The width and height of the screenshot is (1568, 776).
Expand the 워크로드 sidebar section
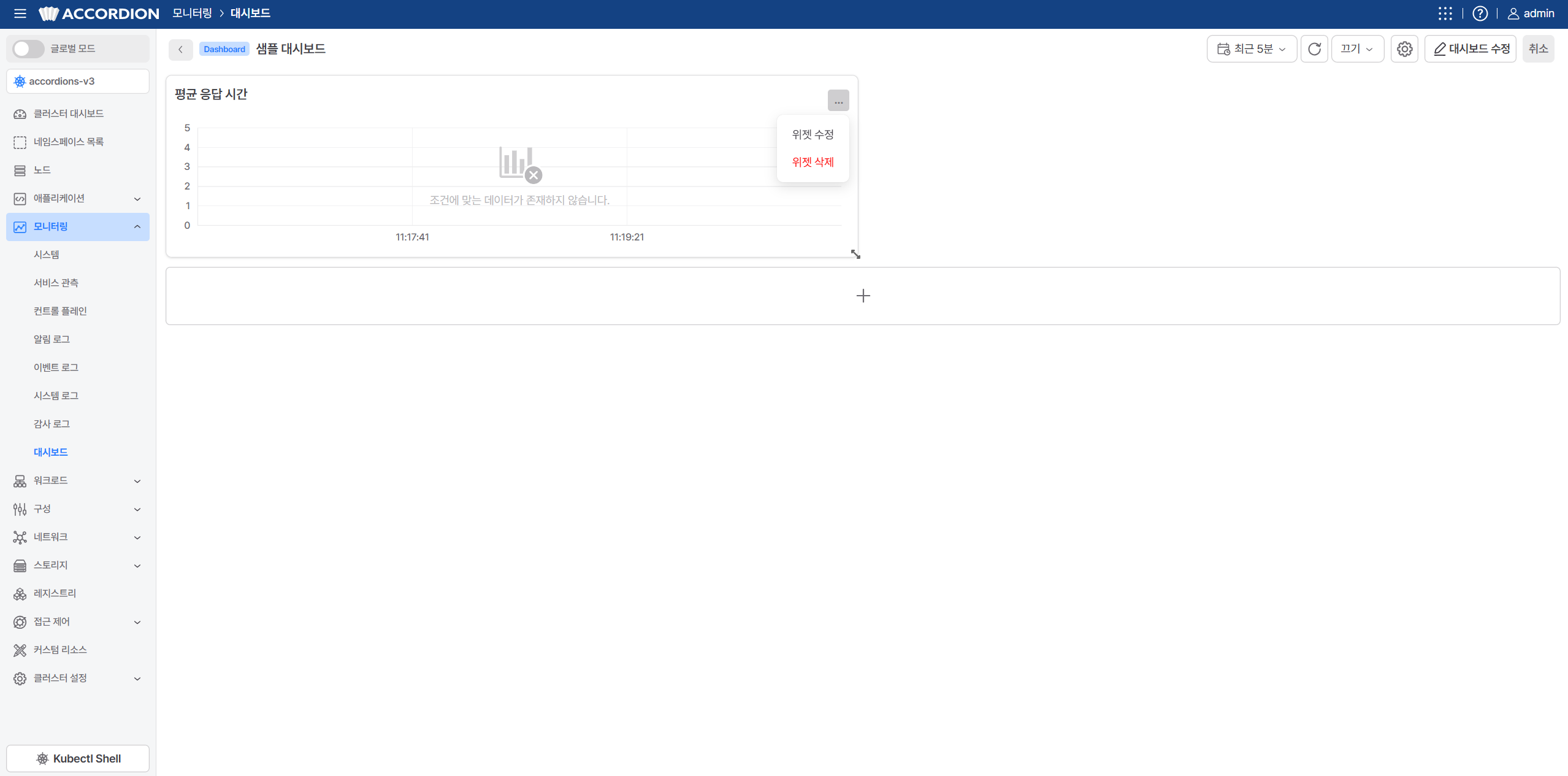[78, 480]
